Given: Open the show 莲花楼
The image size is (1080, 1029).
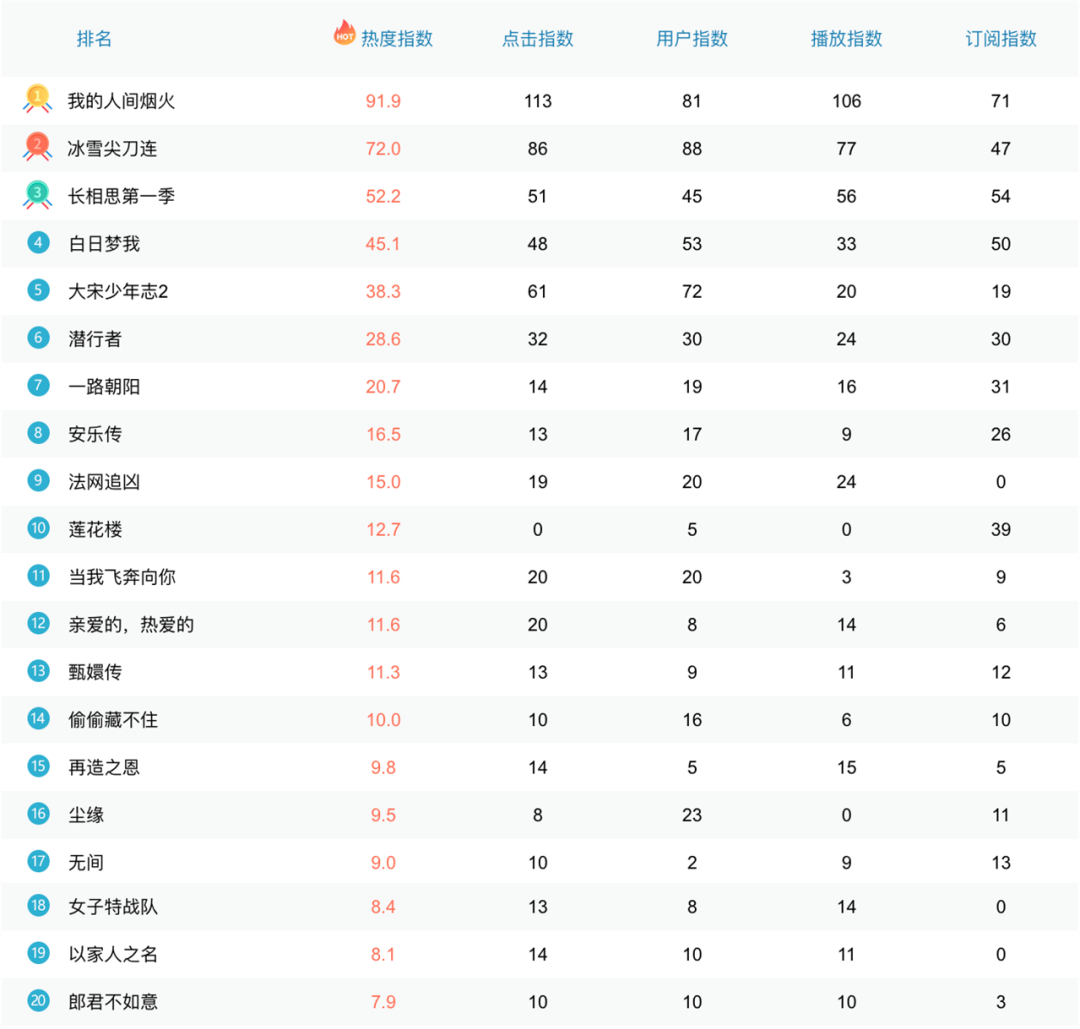Looking at the screenshot, I should [95, 530].
